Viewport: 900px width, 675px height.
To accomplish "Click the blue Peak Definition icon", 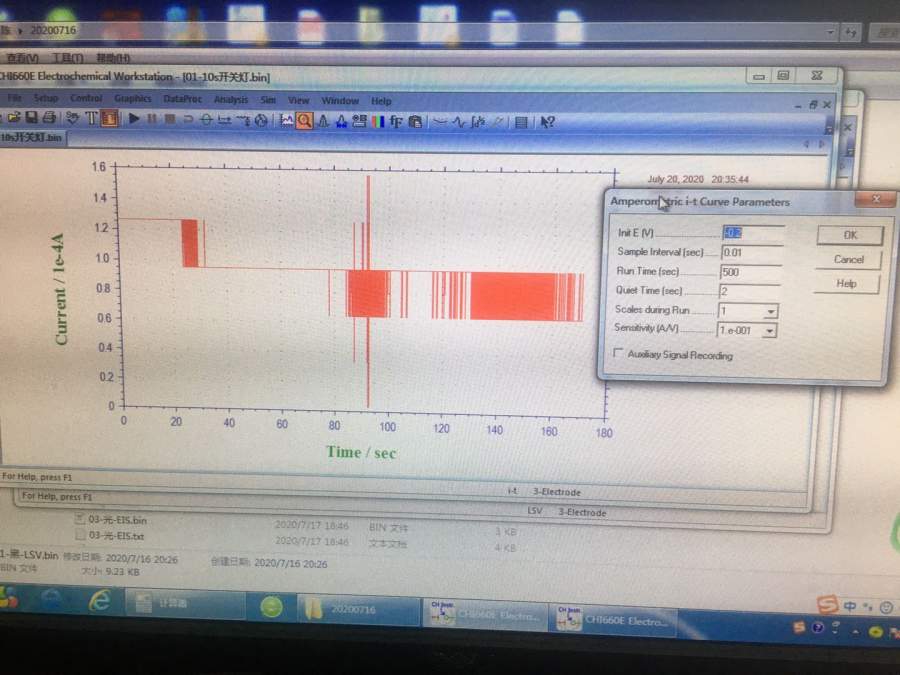I will tap(342, 121).
